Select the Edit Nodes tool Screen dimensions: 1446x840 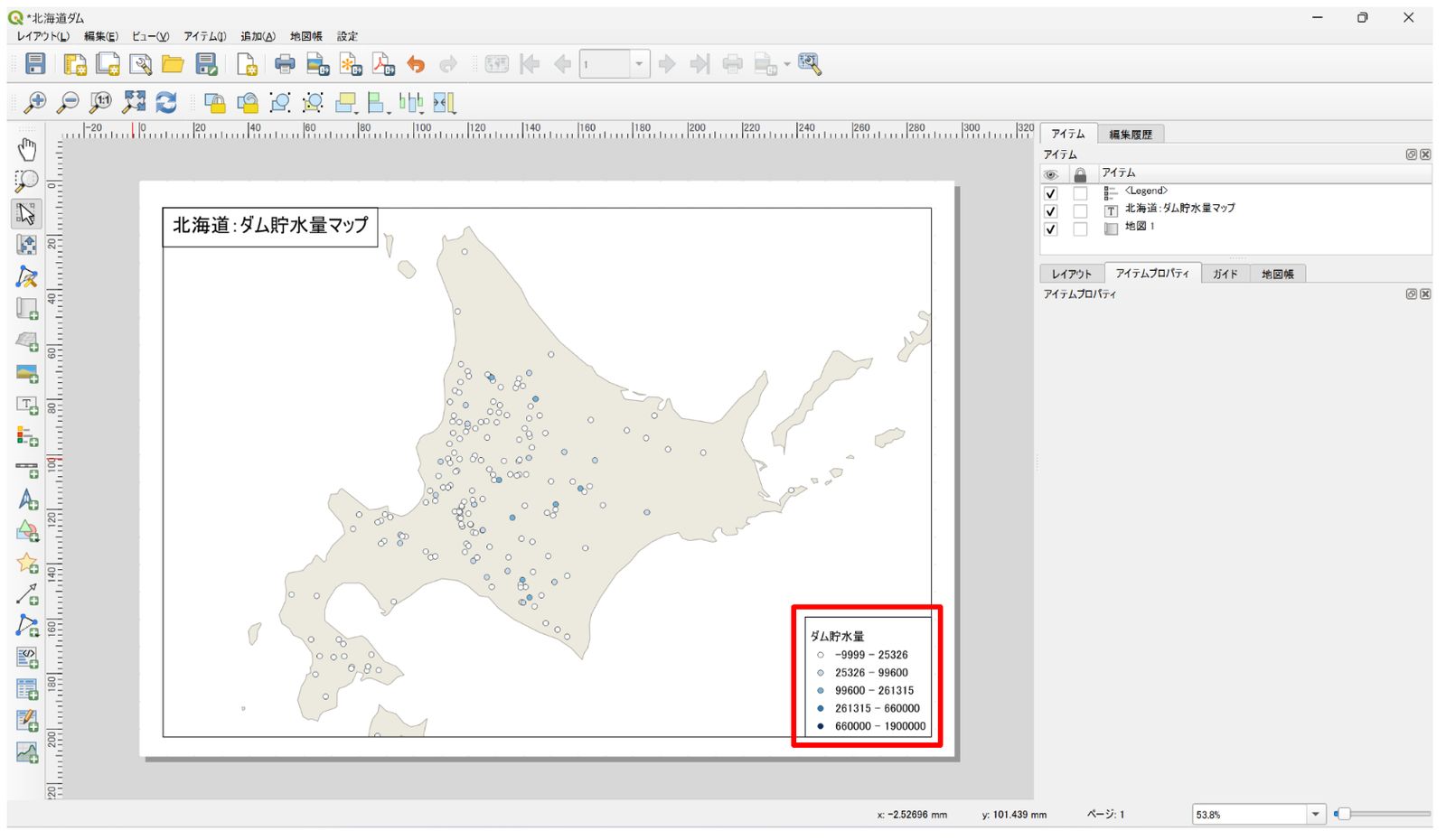27,276
